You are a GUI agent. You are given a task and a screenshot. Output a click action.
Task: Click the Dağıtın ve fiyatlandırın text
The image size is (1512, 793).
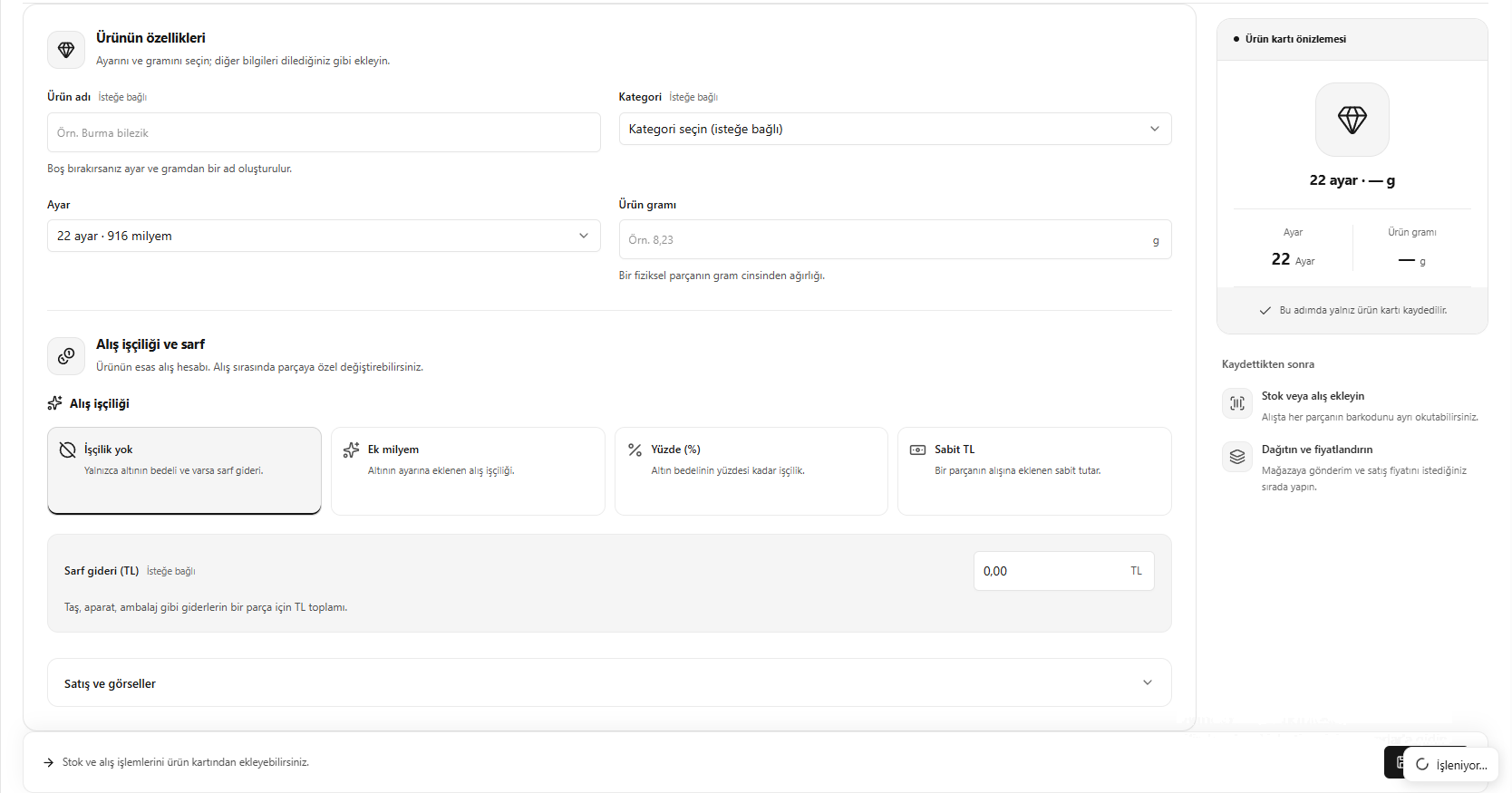pos(1317,450)
